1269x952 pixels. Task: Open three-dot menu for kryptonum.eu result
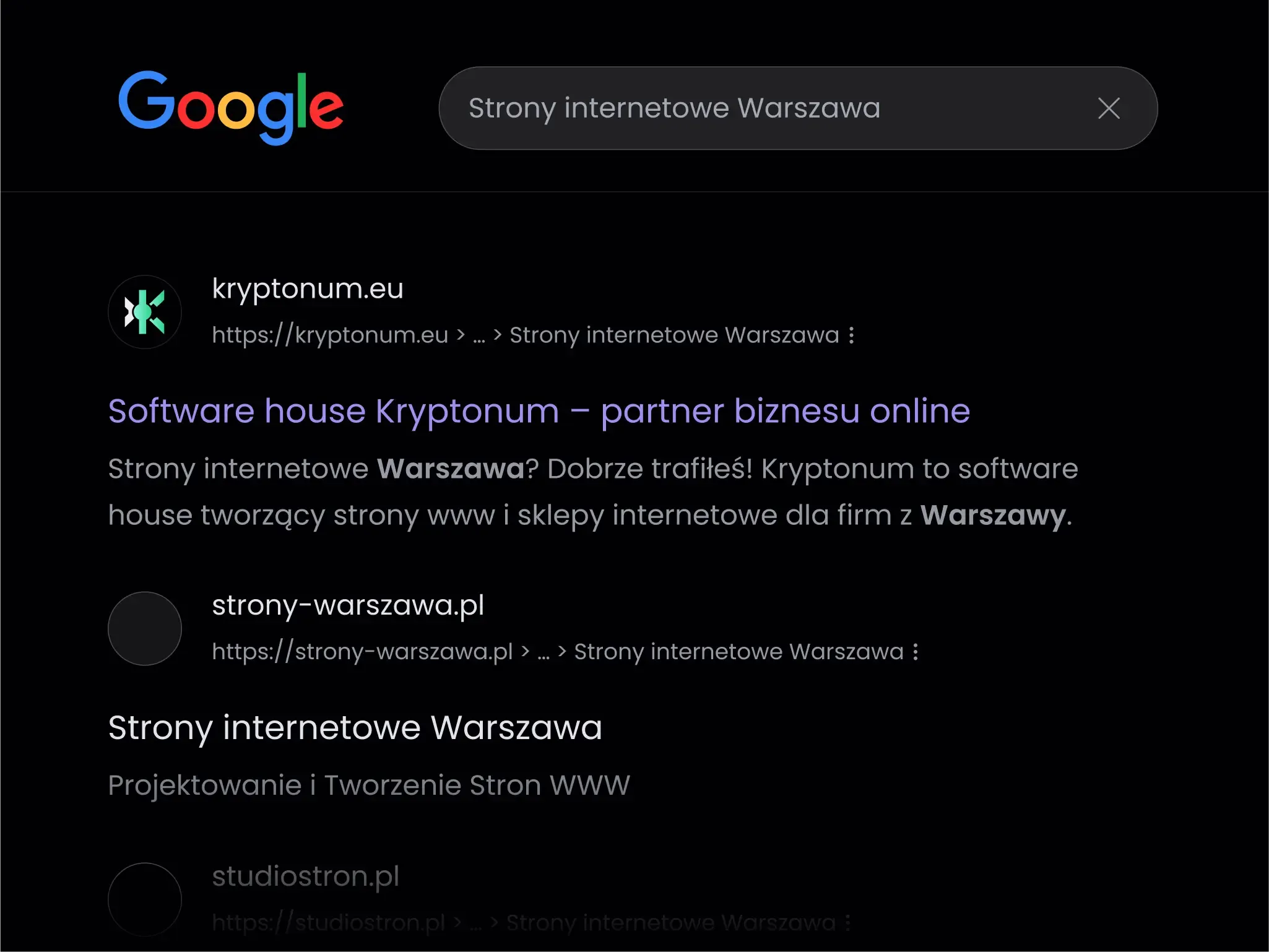pos(852,335)
